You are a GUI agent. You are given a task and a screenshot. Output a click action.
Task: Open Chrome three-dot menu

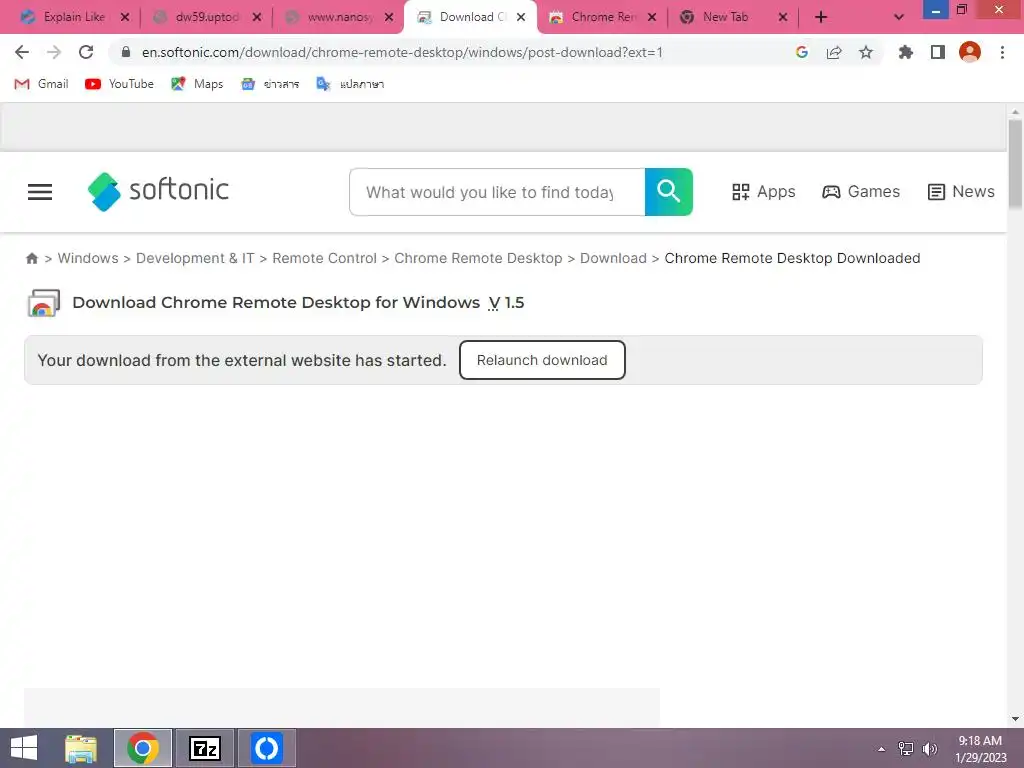pos(1002,52)
